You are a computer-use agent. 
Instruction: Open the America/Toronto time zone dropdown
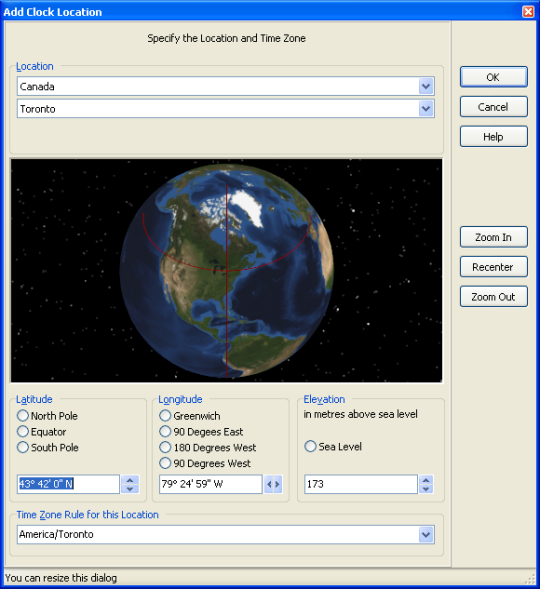pyautogui.click(x=426, y=535)
